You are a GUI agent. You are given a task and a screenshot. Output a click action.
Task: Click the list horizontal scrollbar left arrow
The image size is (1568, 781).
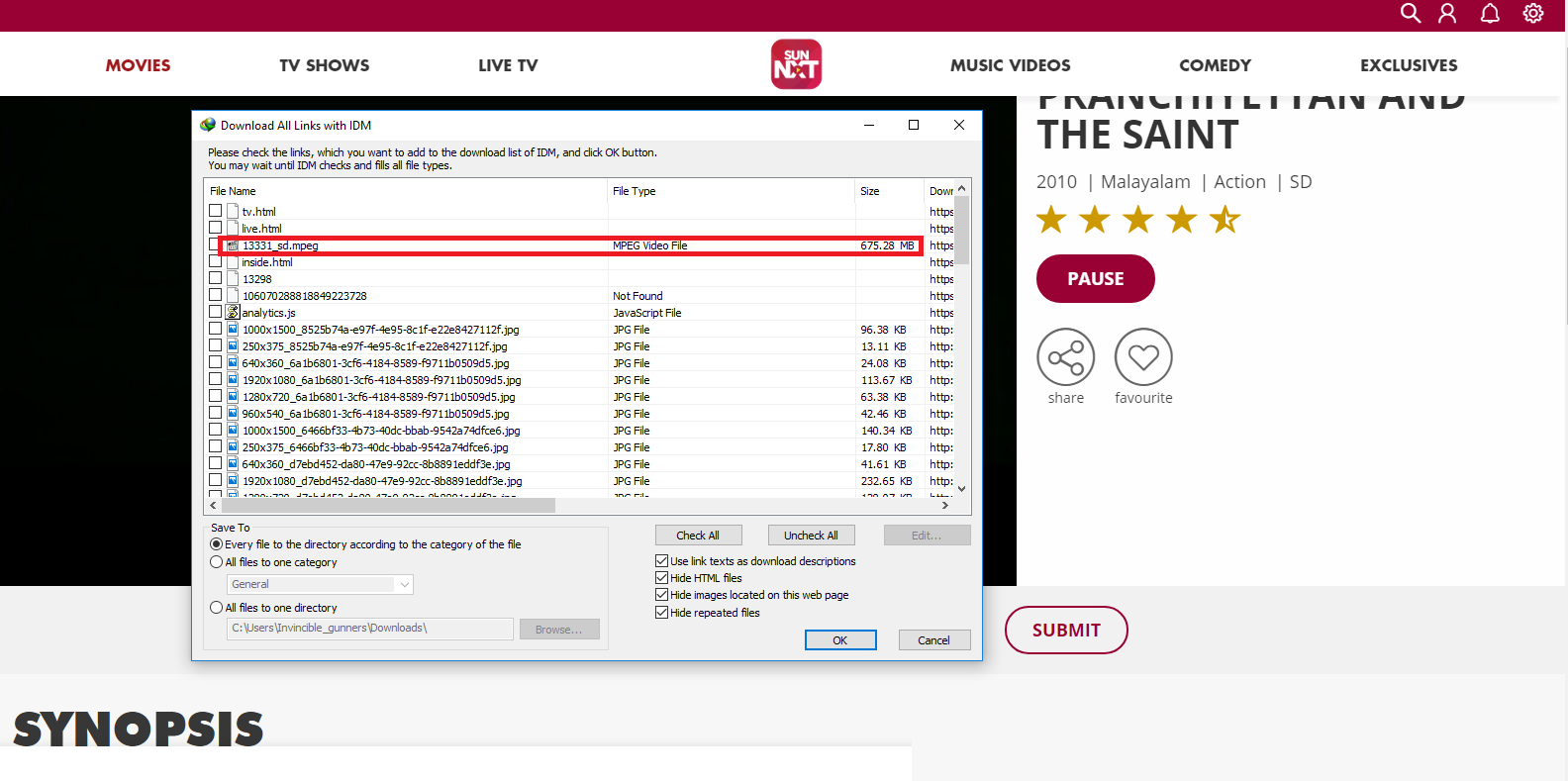[213, 505]
